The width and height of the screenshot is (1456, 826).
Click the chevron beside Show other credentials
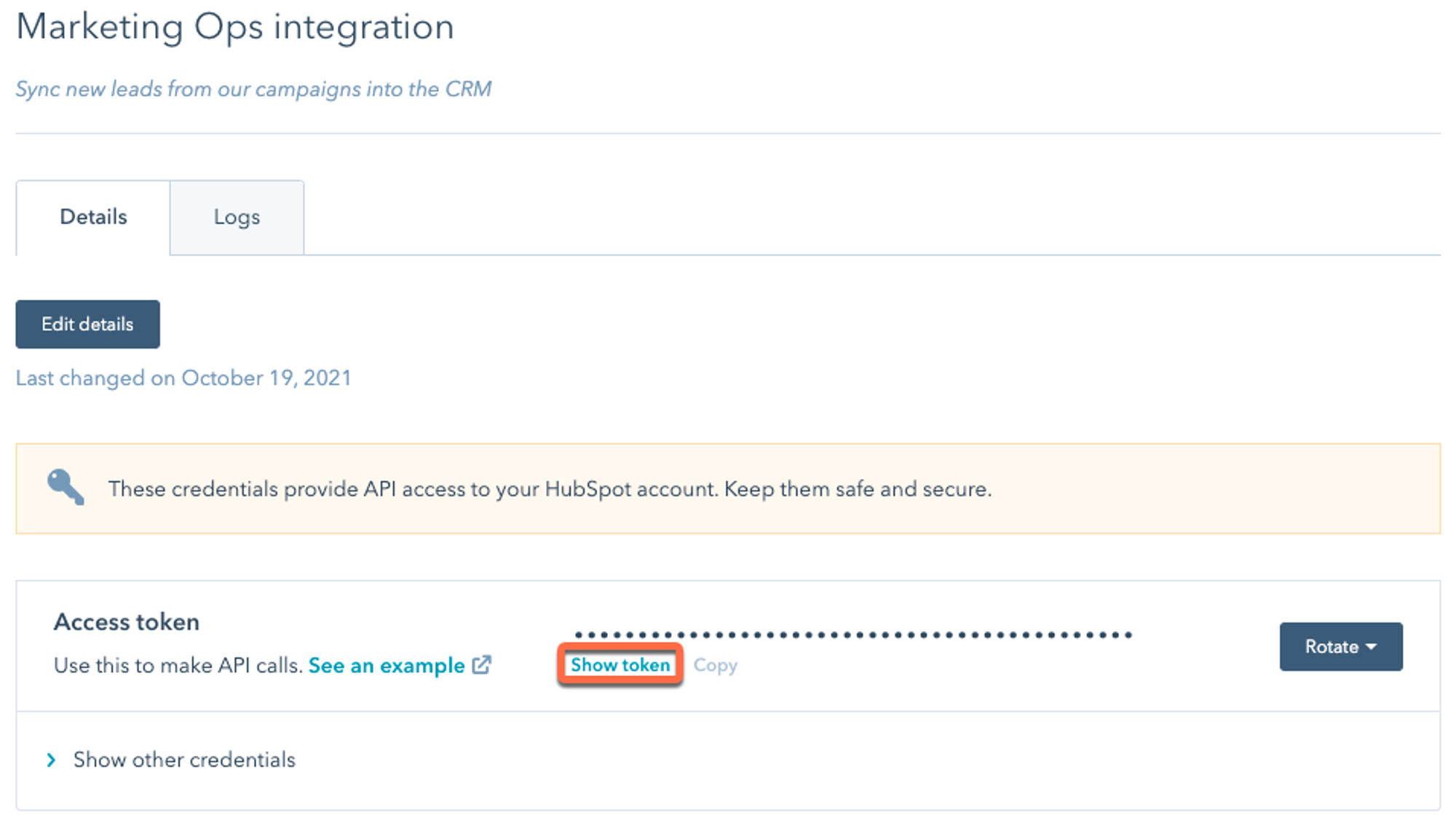click(51, 760)
